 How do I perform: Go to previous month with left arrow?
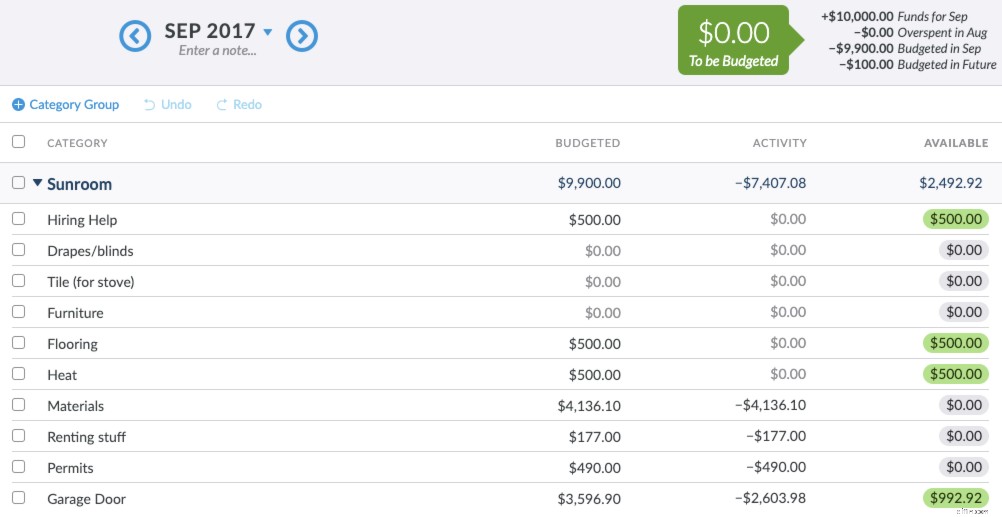pyautogui.click(x=134, y=37)
